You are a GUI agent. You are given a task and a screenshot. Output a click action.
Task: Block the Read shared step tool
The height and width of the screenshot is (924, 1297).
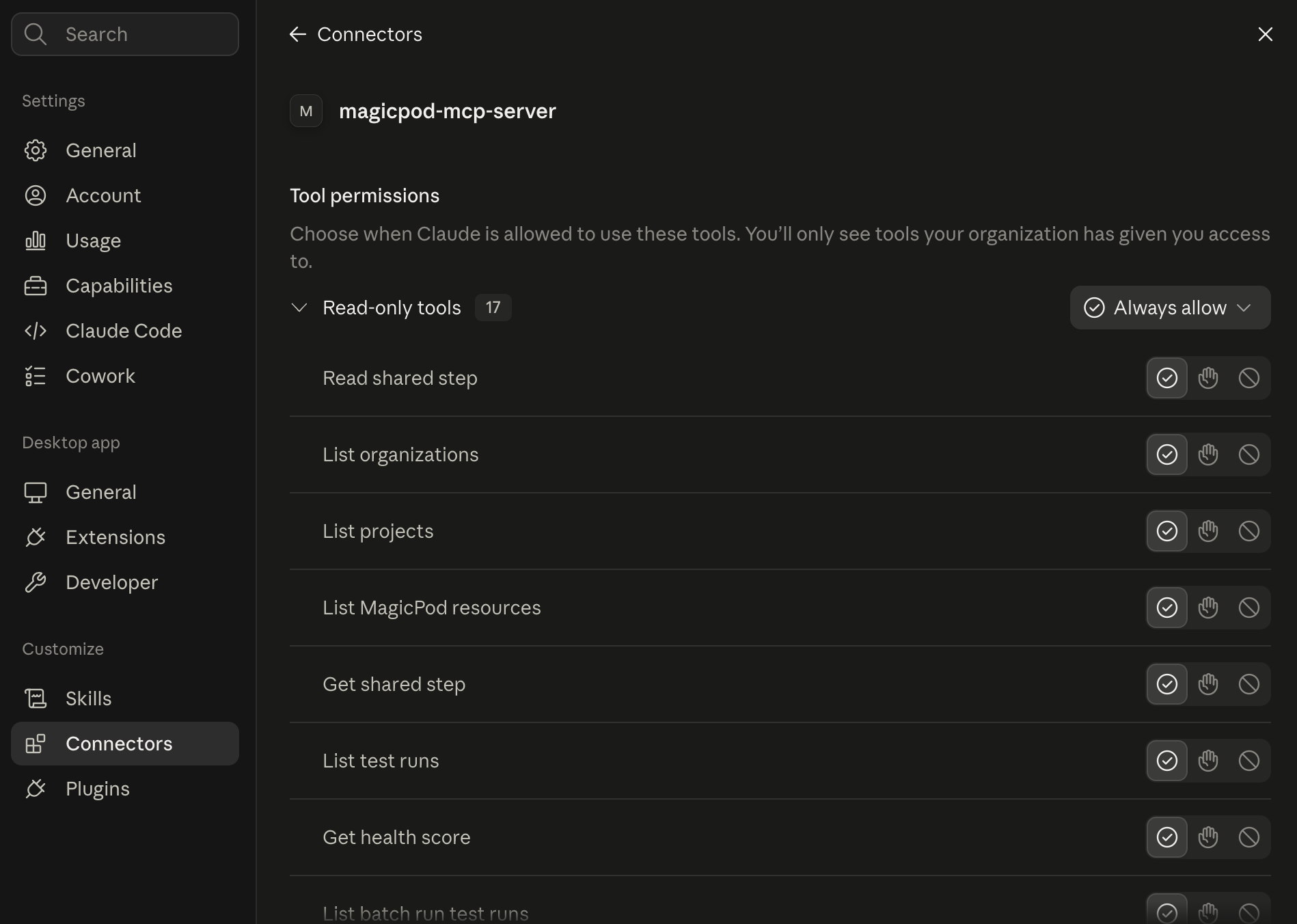tap(1249, 378)
